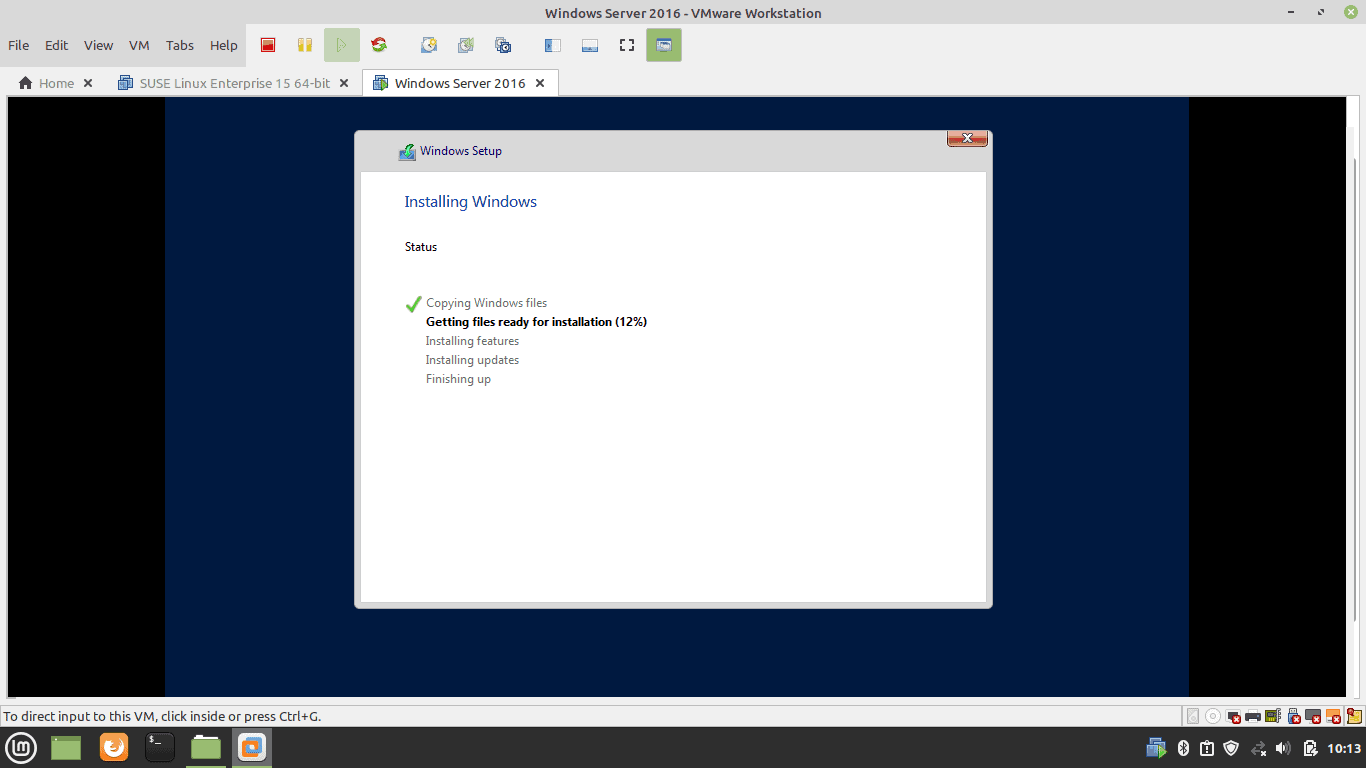The image size is (1366, 768).
Task: Click the green sound card status icon
Action: [1273, 716]
